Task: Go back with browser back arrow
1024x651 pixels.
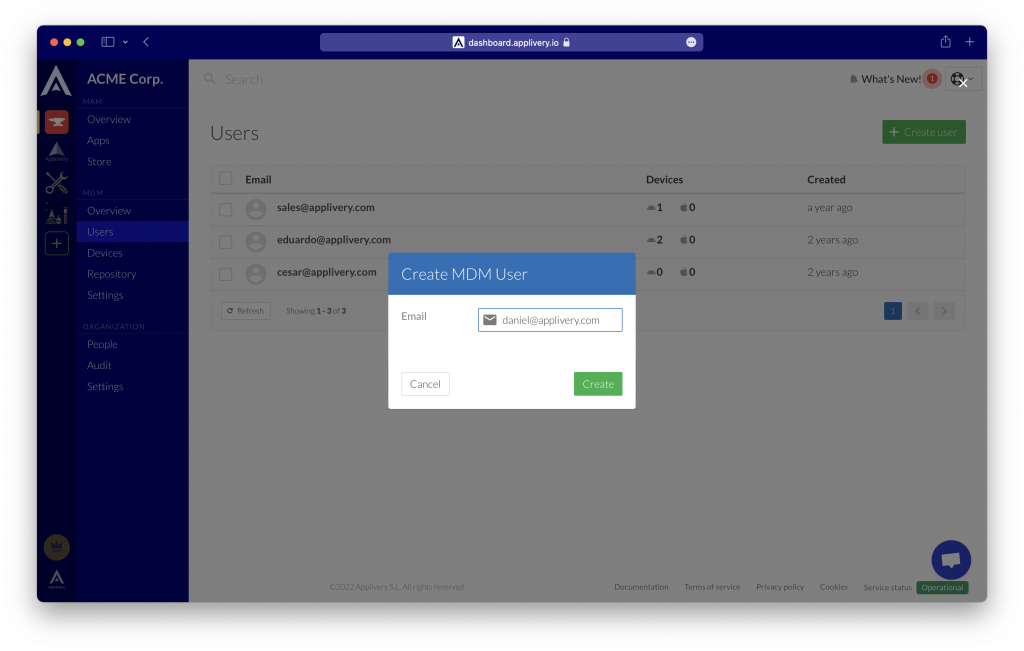Action: tap(146, 42)
